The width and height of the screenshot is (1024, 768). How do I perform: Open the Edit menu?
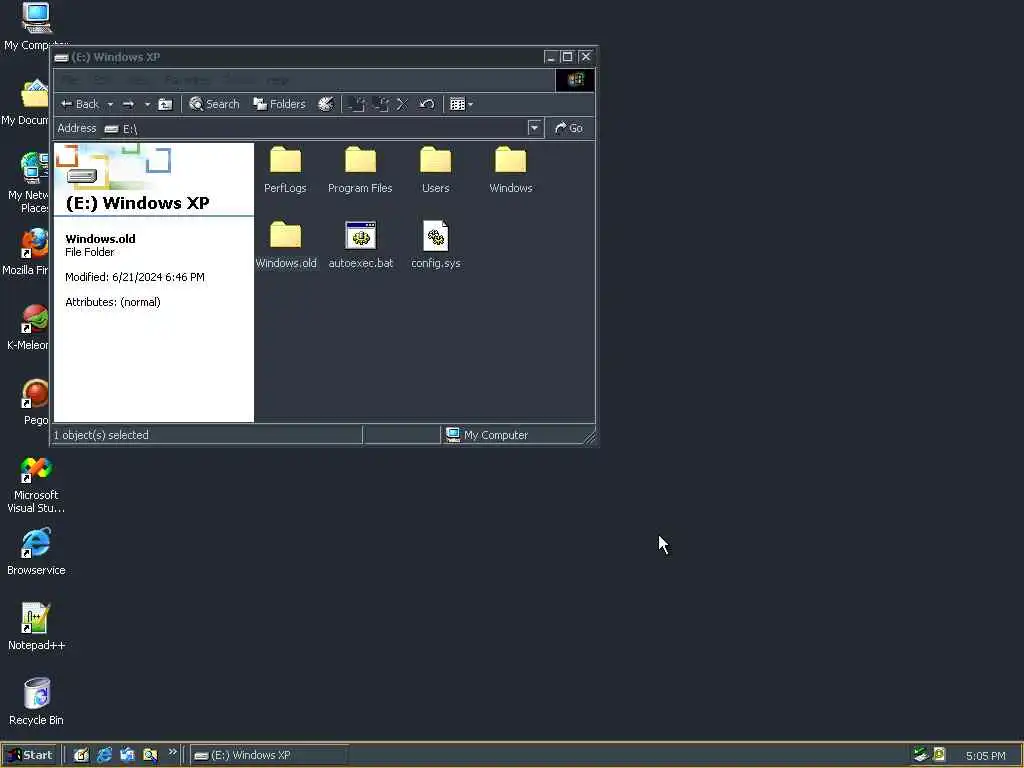click(103, 80)
